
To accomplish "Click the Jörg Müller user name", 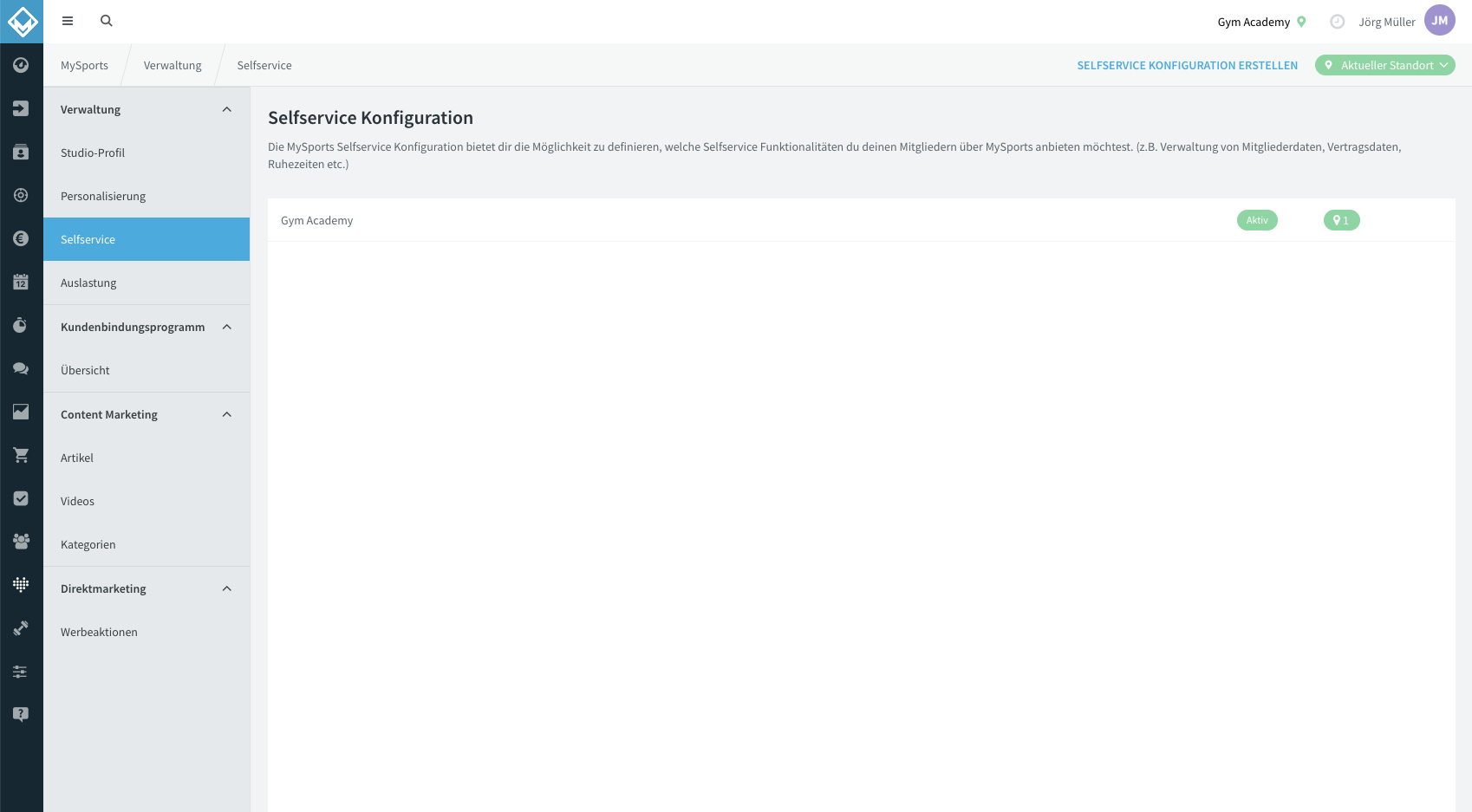I will tap(1387, 22).
